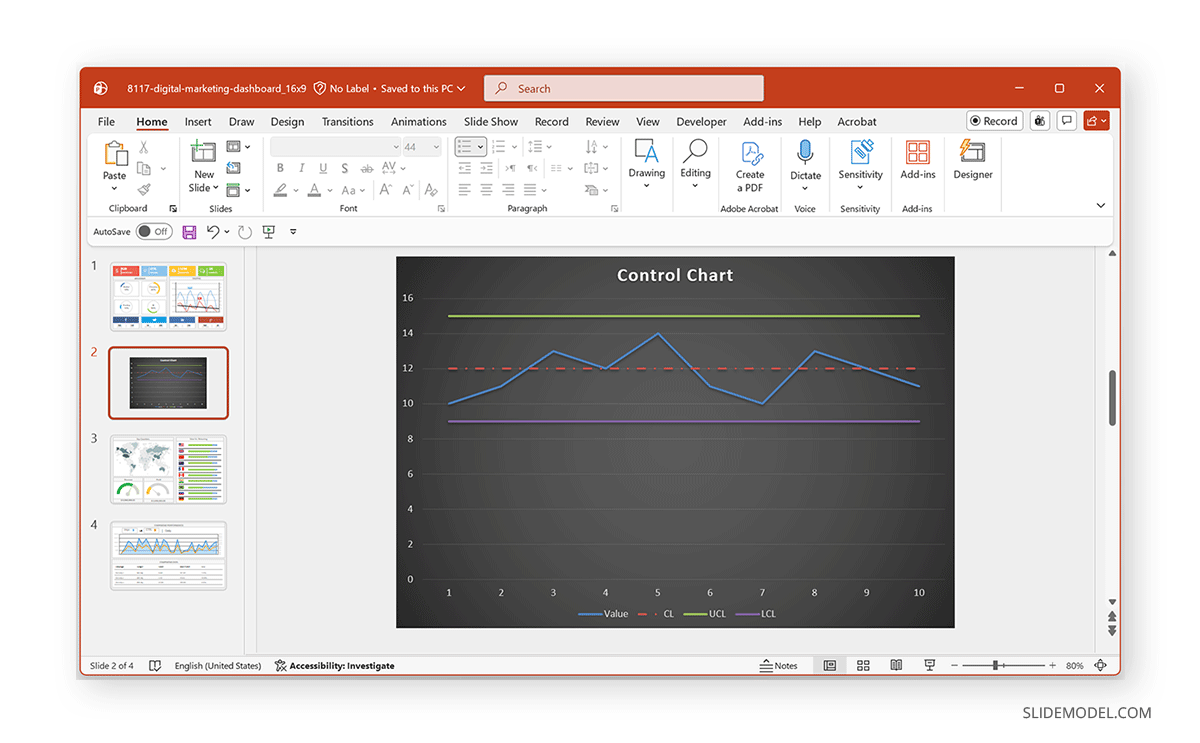Start Slide Show from the status bar icon

929,665
